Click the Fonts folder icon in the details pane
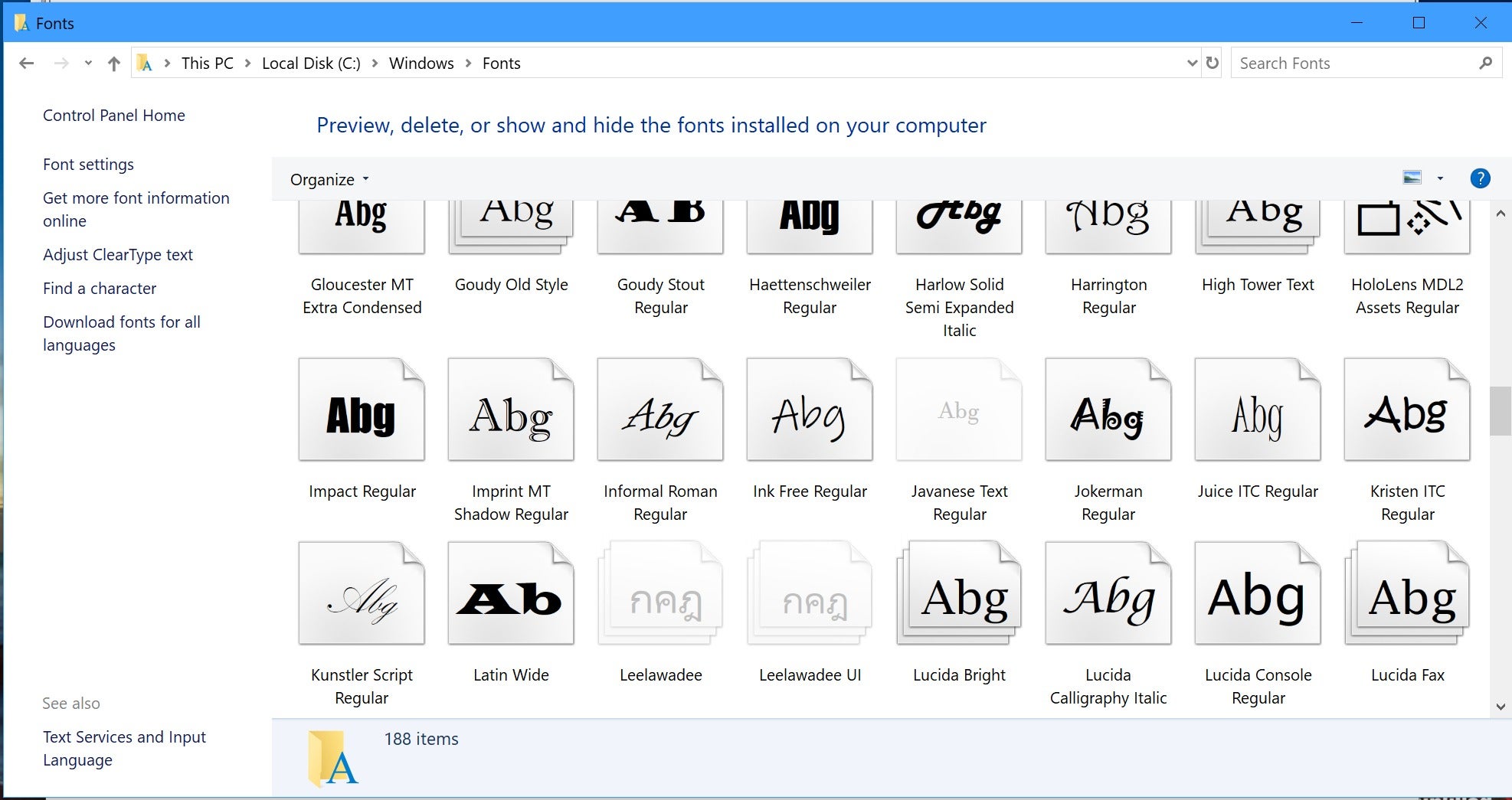The image size is (1512, 800). [333, 759]
